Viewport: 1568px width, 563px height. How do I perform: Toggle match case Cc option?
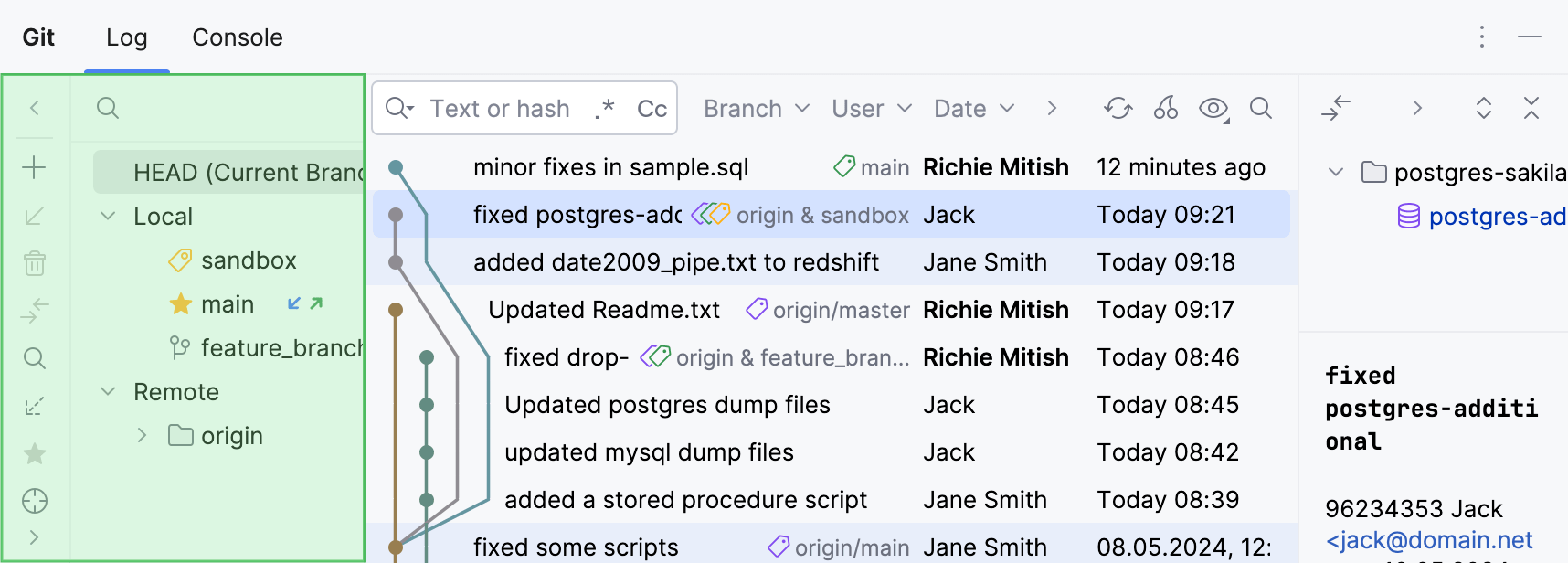(x=652, y=109)
